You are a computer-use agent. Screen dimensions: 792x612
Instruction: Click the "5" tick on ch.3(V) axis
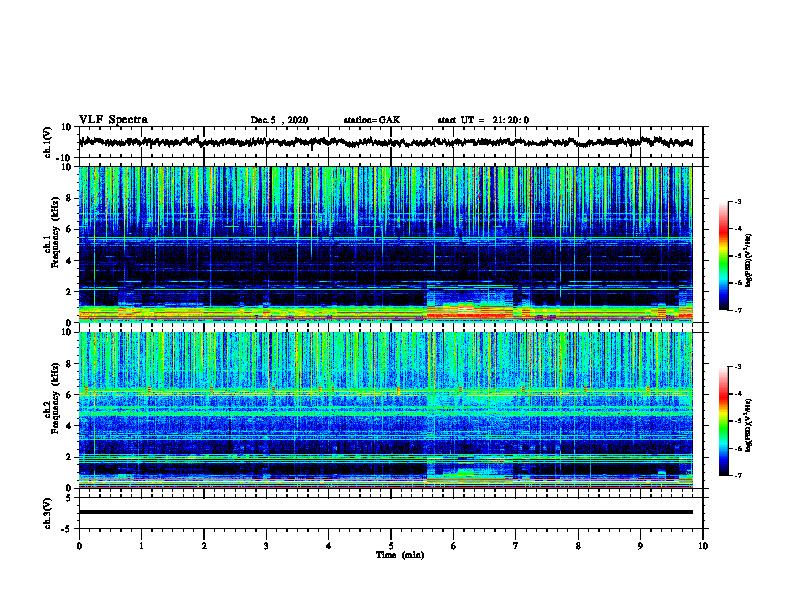pos(69,498)
